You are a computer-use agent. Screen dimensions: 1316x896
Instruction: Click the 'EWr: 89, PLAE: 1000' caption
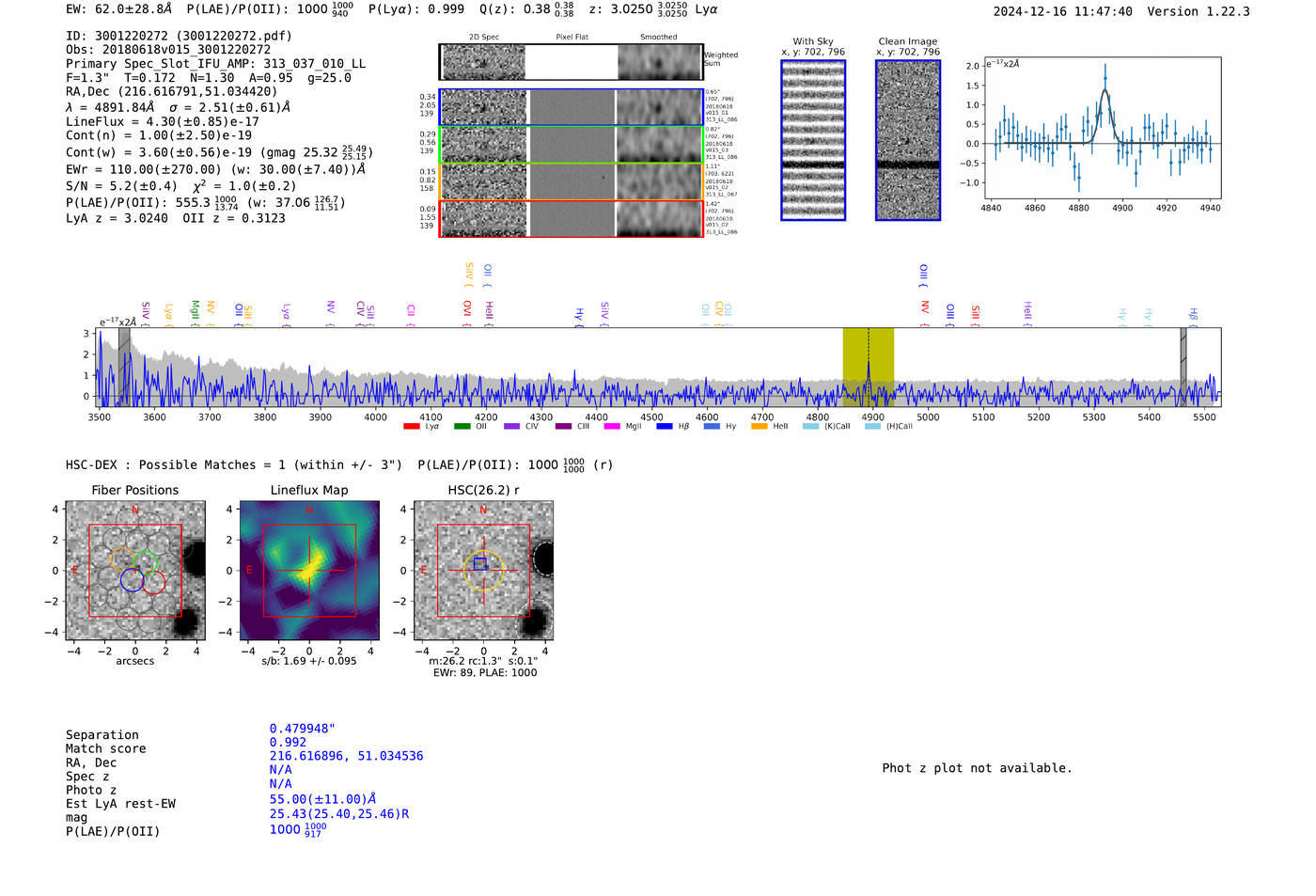tap(485, 673)
